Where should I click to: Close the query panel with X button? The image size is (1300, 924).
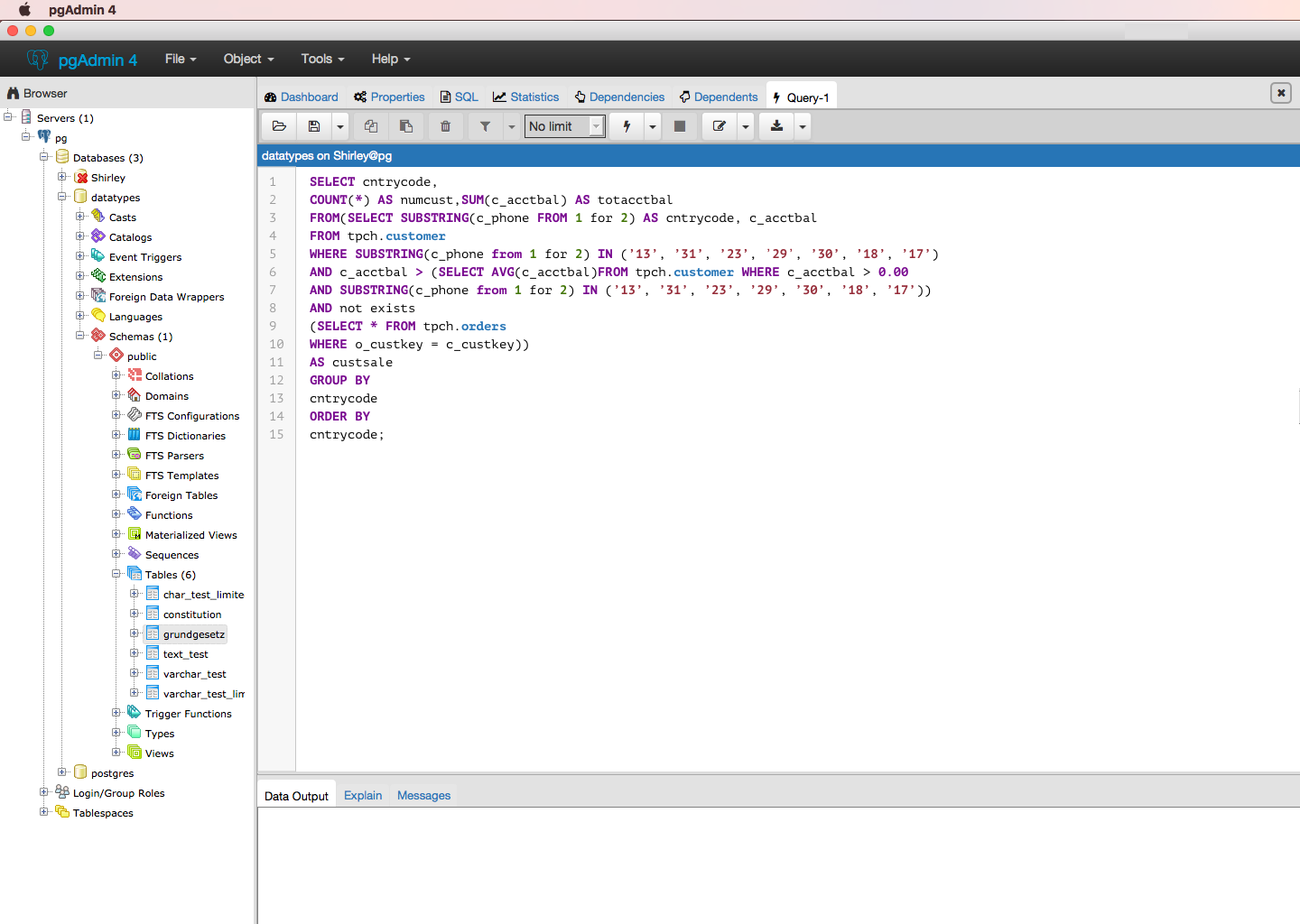coord(1280,93)
